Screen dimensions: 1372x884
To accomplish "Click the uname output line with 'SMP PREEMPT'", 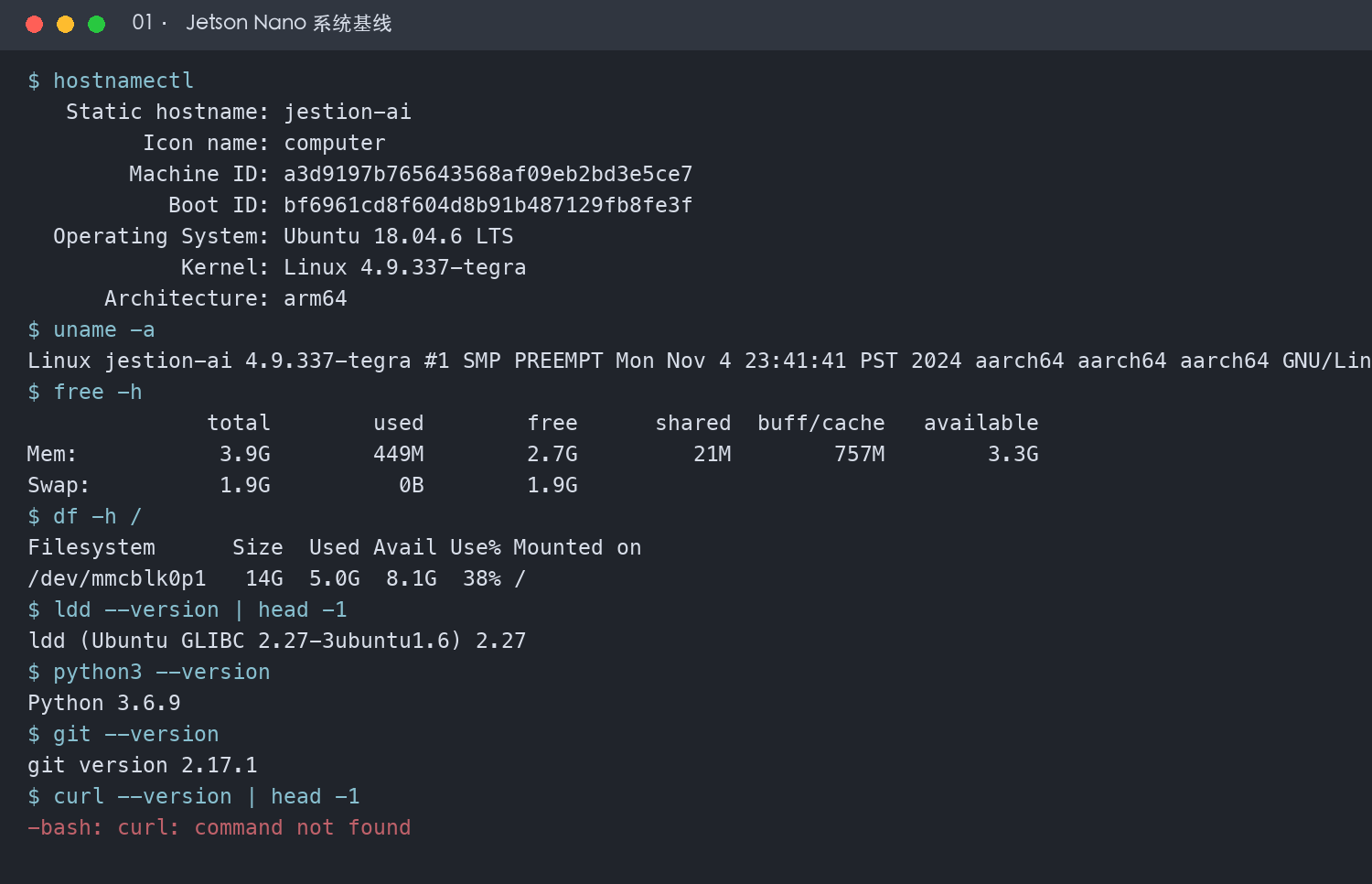I will tap(700, 361).
